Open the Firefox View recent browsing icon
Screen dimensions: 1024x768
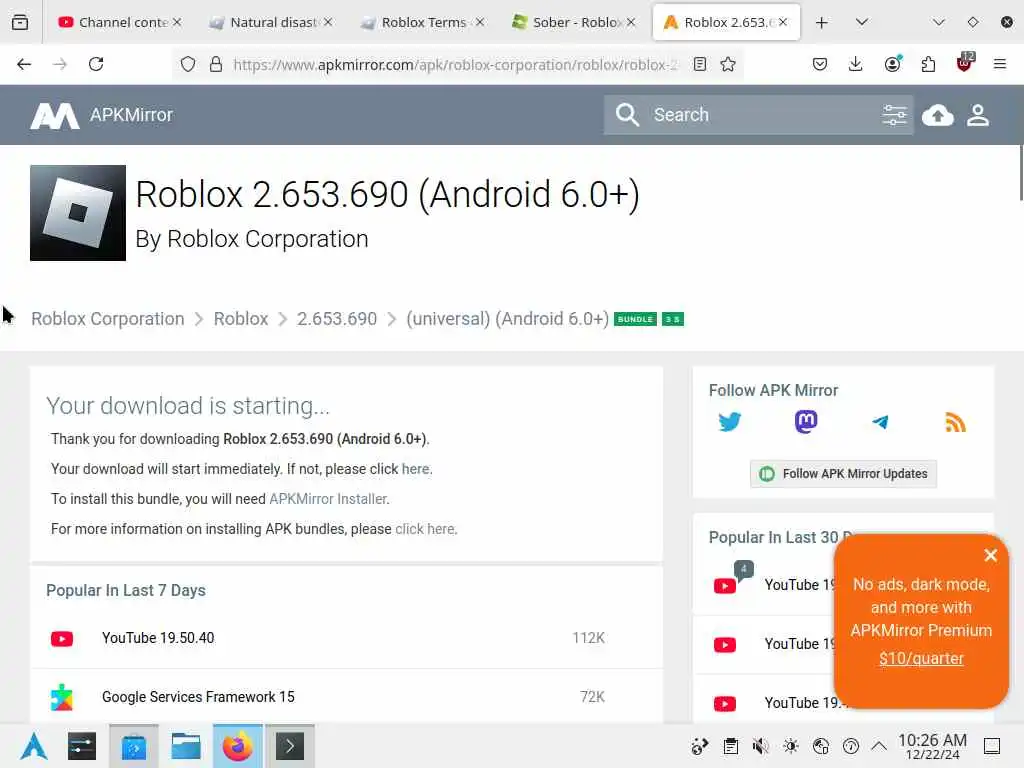(20, 22)
